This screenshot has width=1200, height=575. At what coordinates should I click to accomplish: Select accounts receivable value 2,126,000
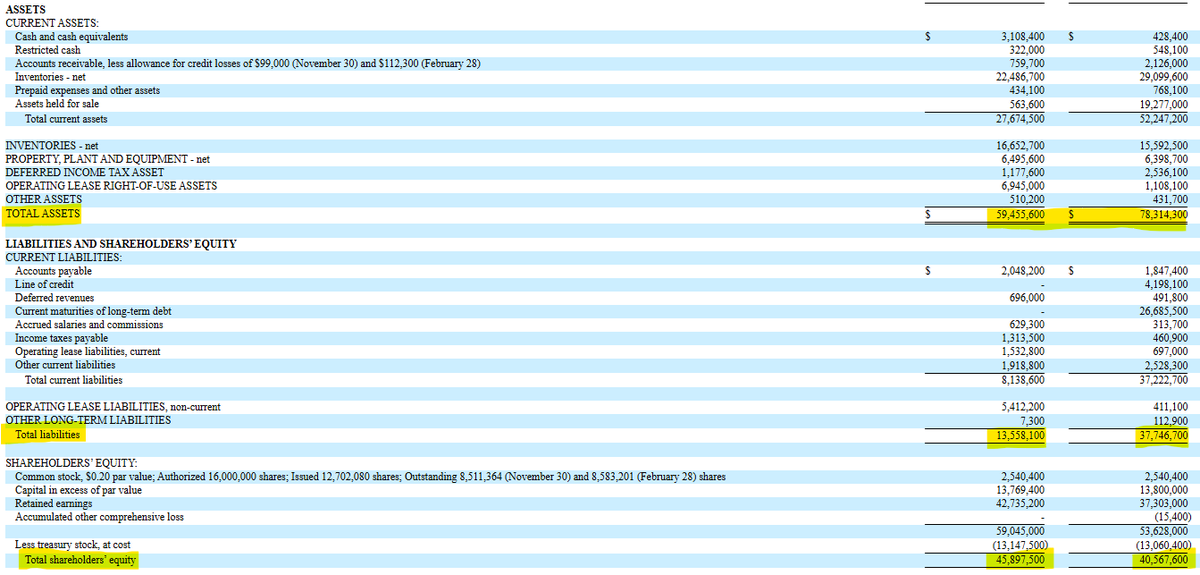click(x=1167, y=64)
